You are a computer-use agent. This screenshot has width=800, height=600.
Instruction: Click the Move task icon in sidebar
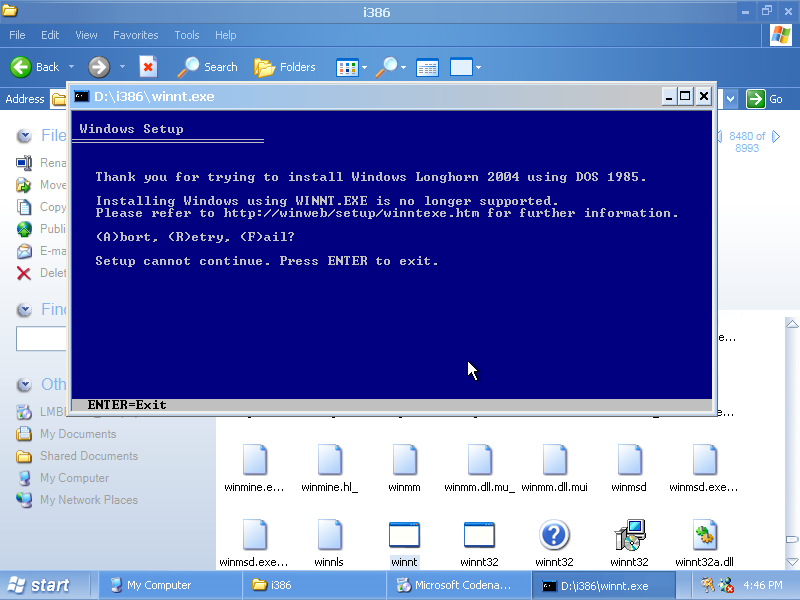point(24,185)
